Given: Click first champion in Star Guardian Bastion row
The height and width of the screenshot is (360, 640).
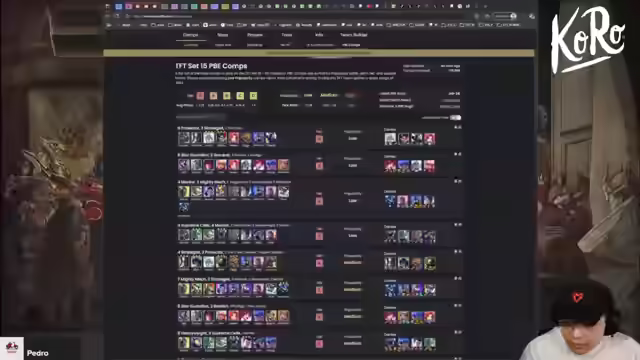Looking at the screenshot, I should tap(184, 316).
